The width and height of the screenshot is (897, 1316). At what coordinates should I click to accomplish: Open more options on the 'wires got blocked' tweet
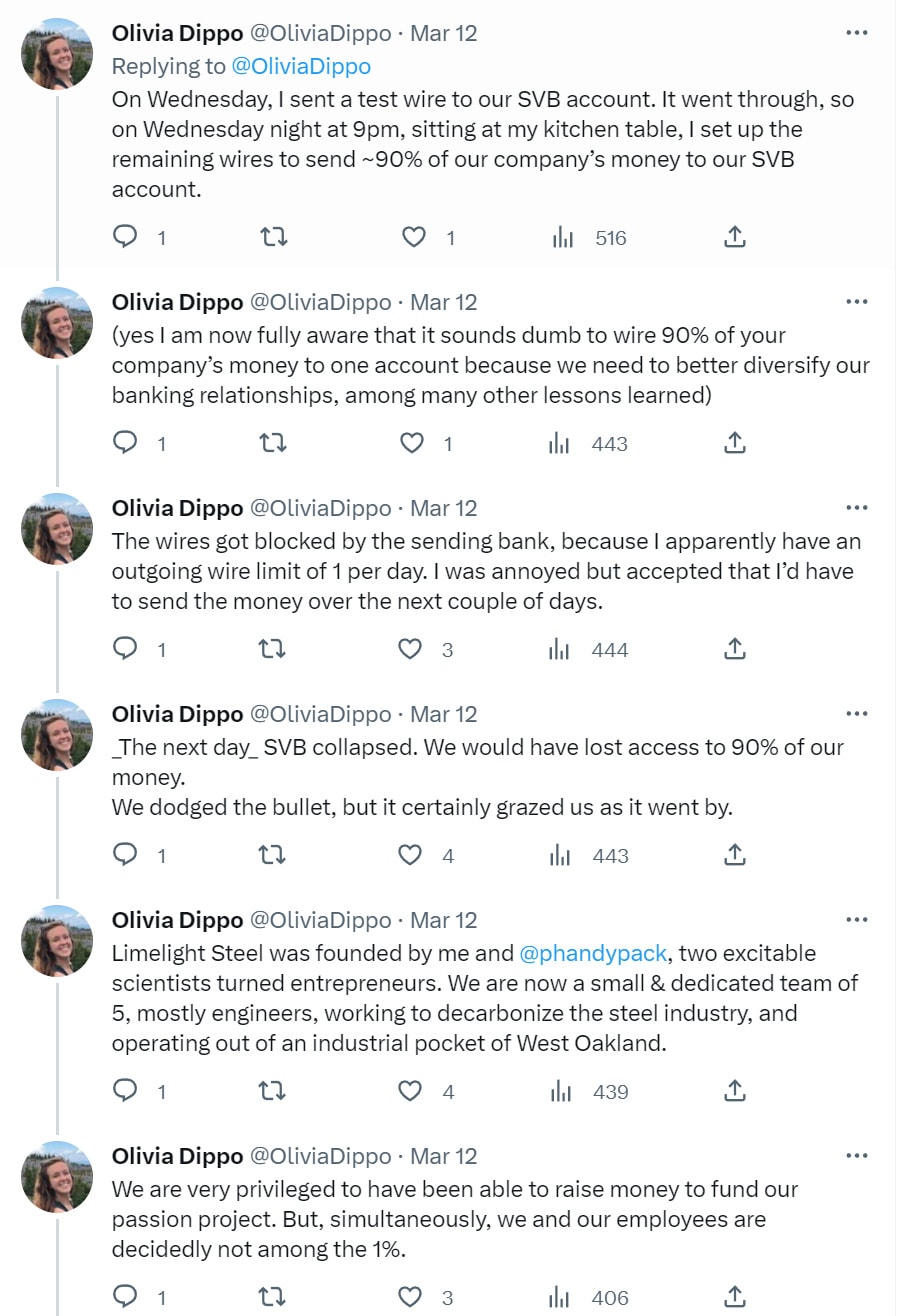pyautogui.click(x=857, y=508)
